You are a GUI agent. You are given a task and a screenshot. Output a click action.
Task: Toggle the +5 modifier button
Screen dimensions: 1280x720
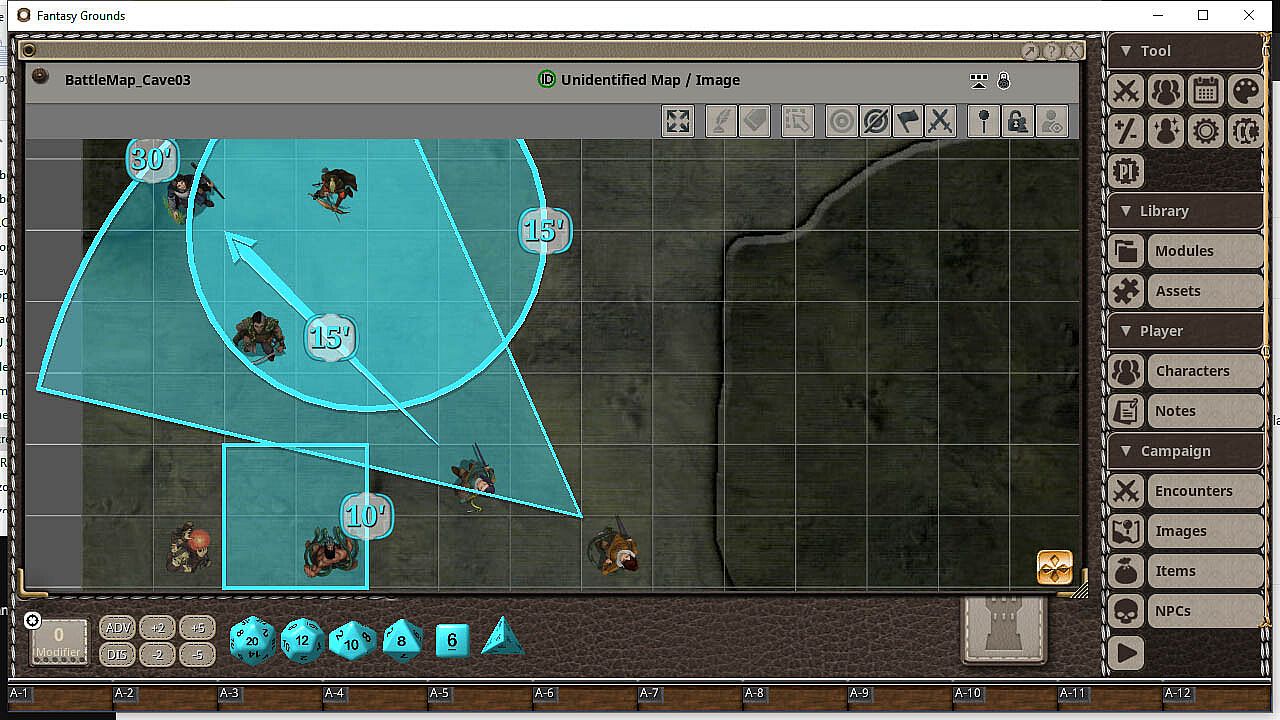(197, 628)
